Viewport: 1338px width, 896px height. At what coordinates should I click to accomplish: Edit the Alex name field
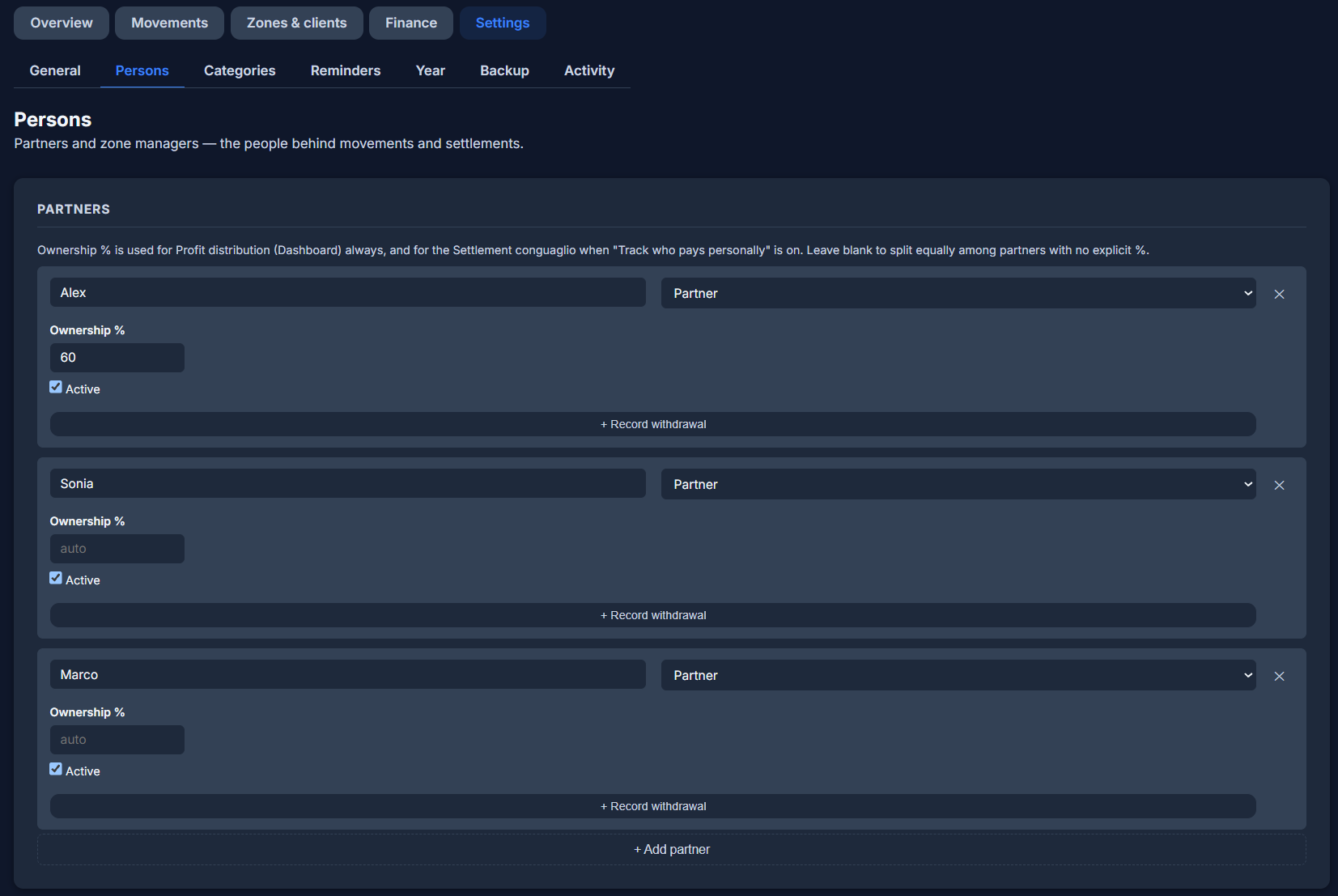point(348,292)
